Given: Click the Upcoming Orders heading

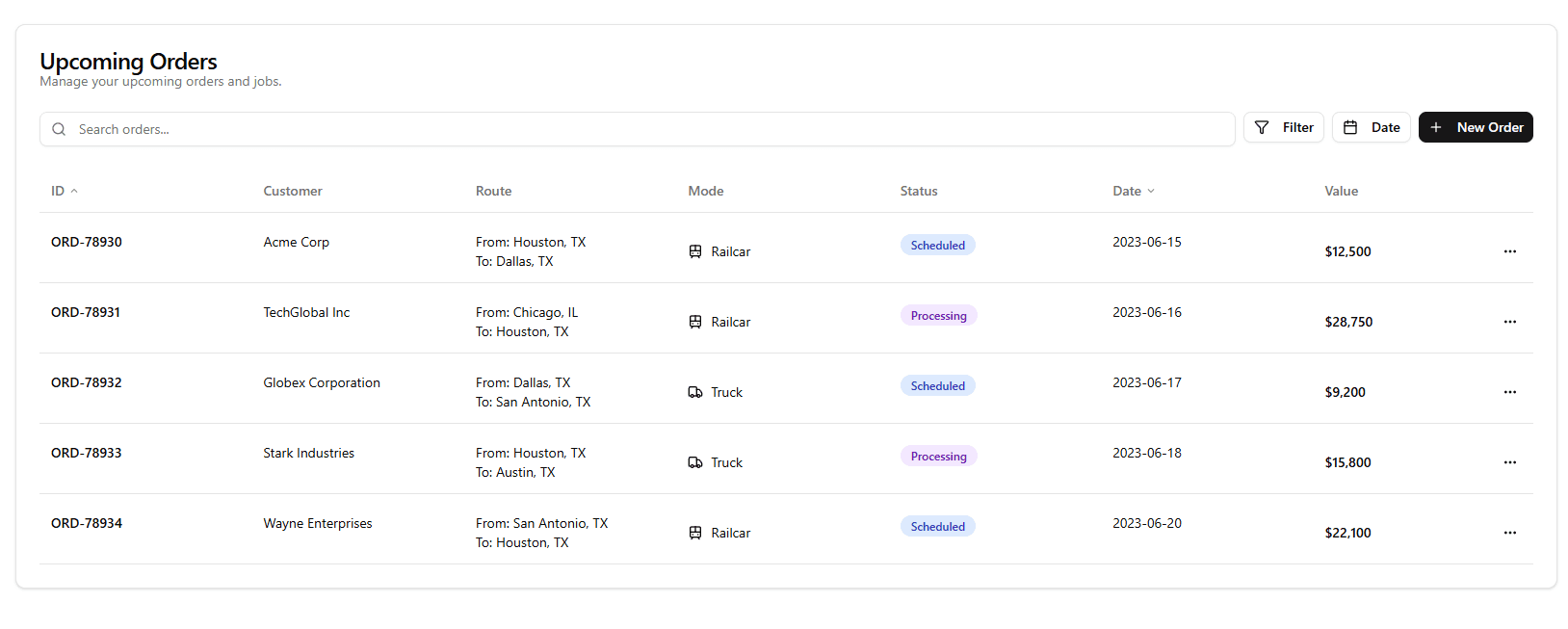Looking at the screenshot, I should [129, 62].
